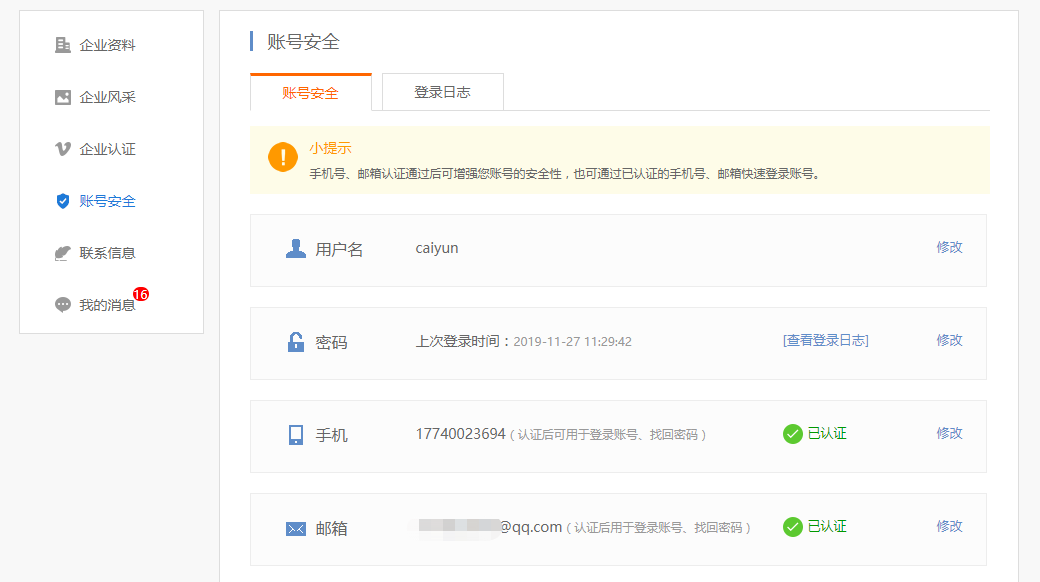
Task: Click the phone icon beside 手机
Action: click(296, 435)
